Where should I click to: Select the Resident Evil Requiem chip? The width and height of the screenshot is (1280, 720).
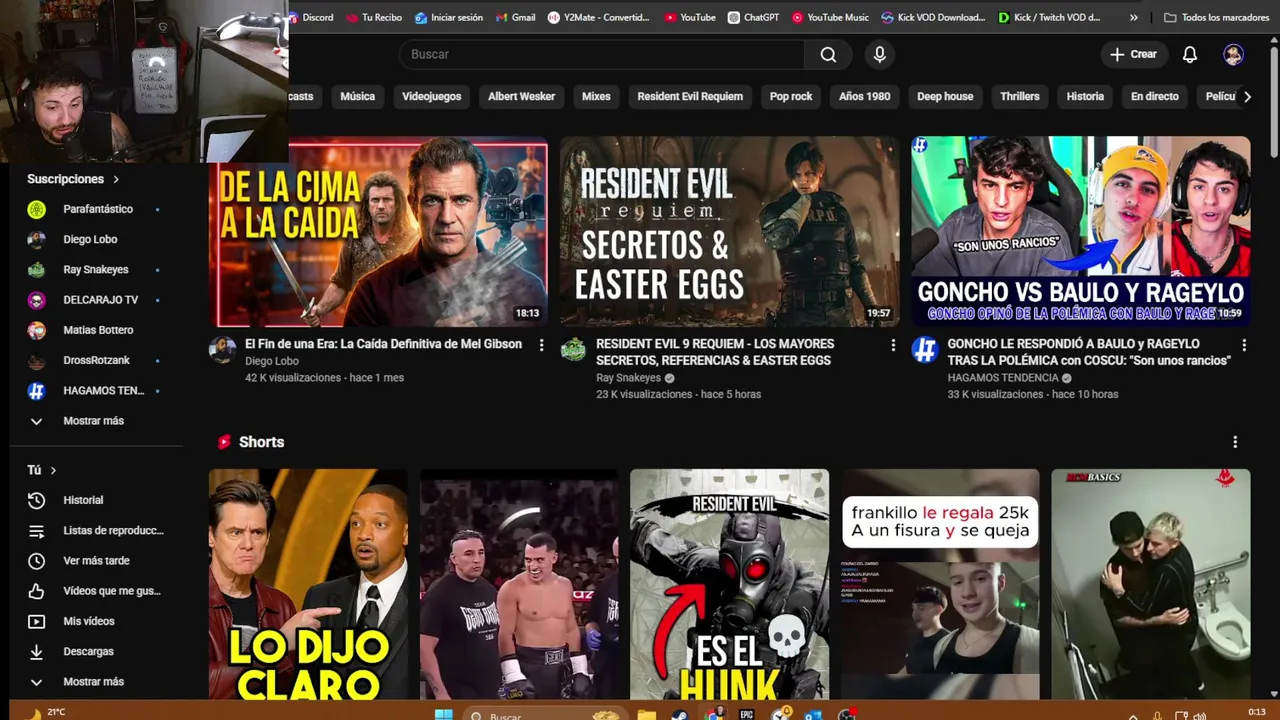tap(690, 96)
